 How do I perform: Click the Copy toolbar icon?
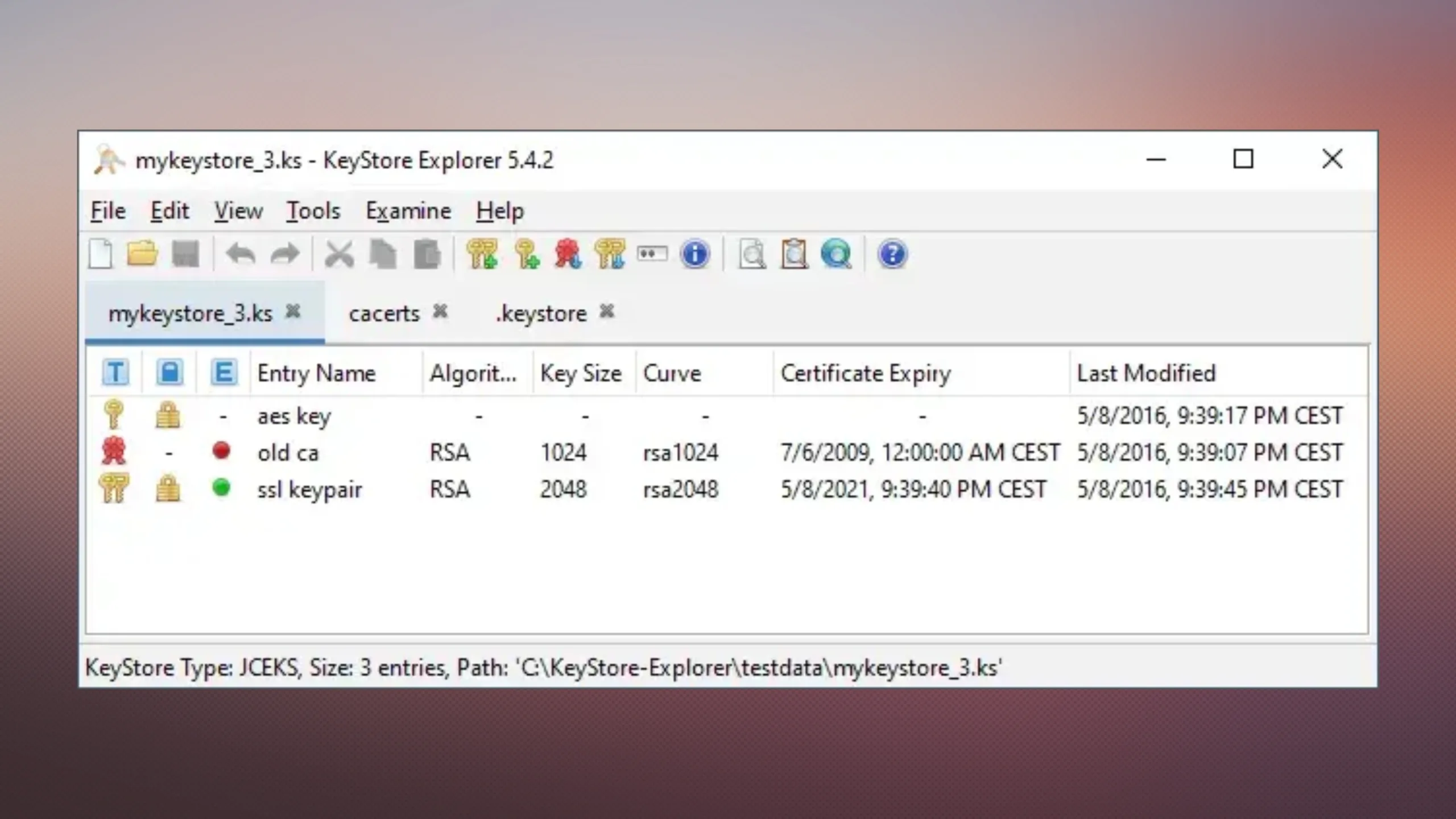383,254
